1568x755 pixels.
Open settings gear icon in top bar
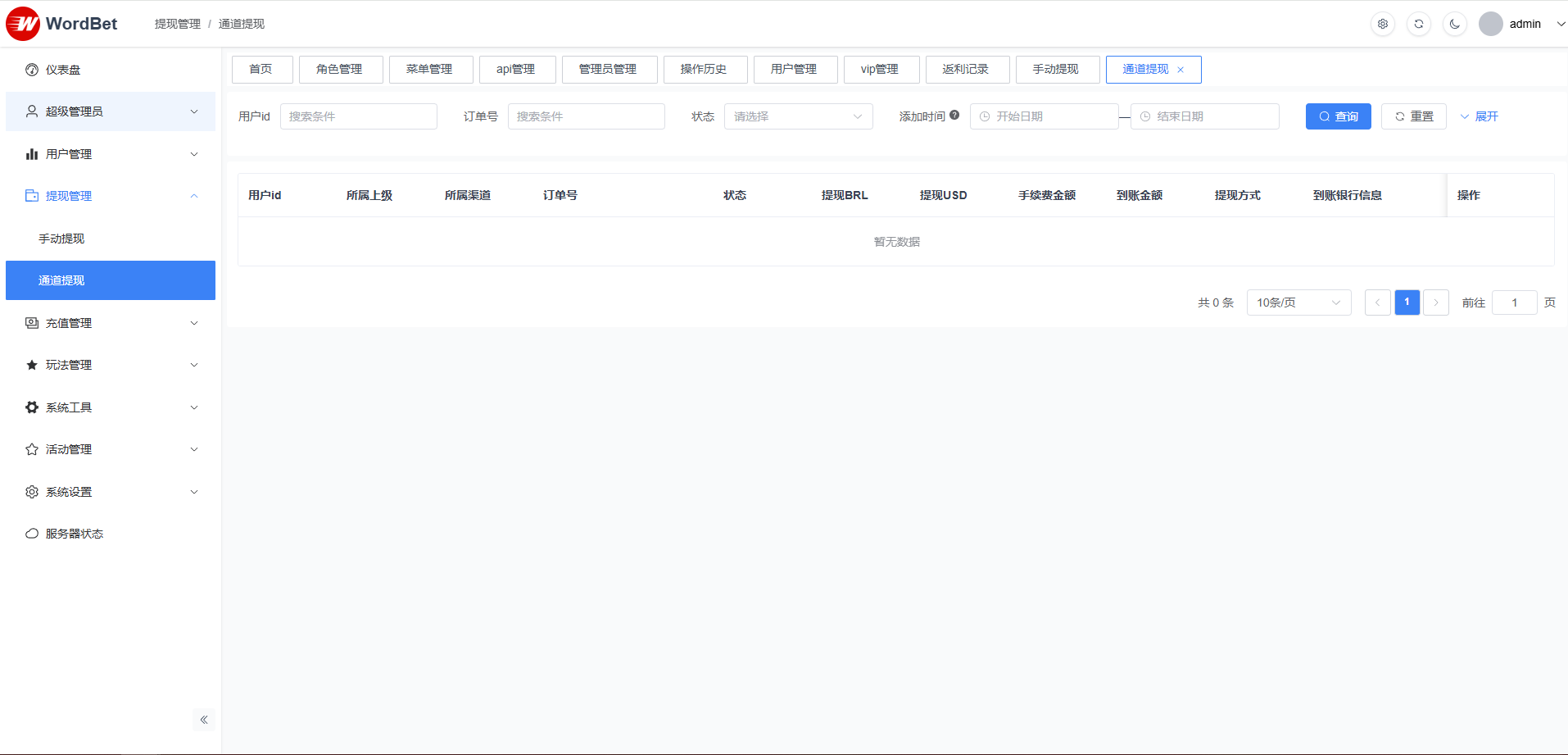pos(1383,24)
